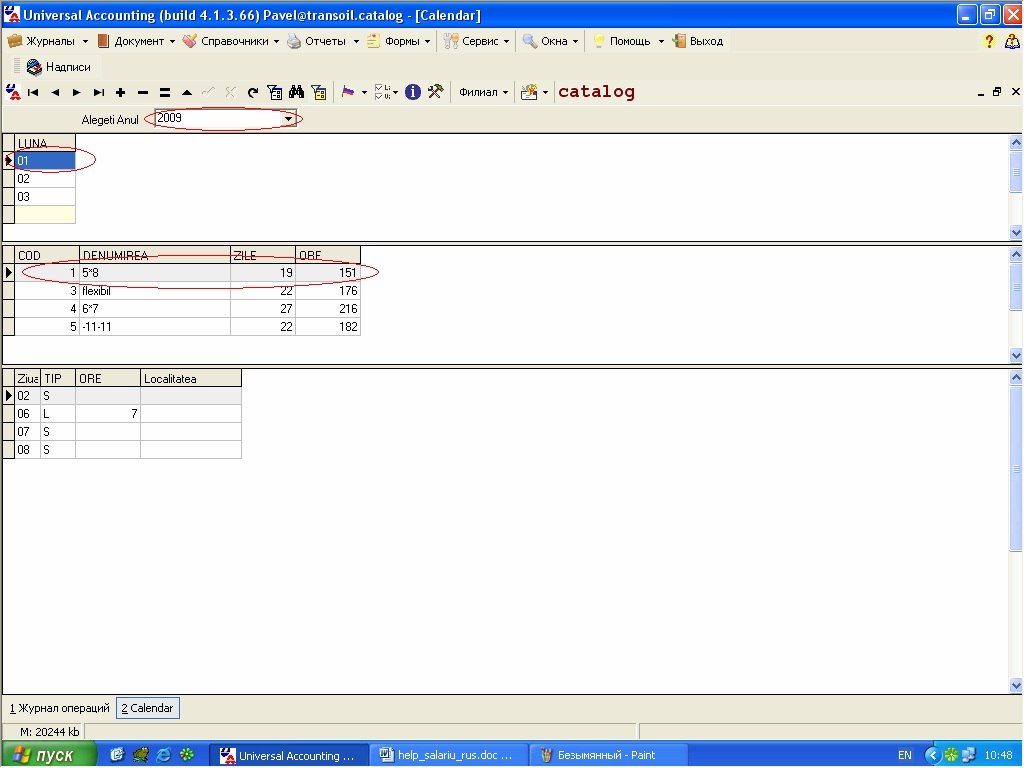Select the 6*7 schedule row
This screenshot has height=768, width=1024.
(187, 308)
